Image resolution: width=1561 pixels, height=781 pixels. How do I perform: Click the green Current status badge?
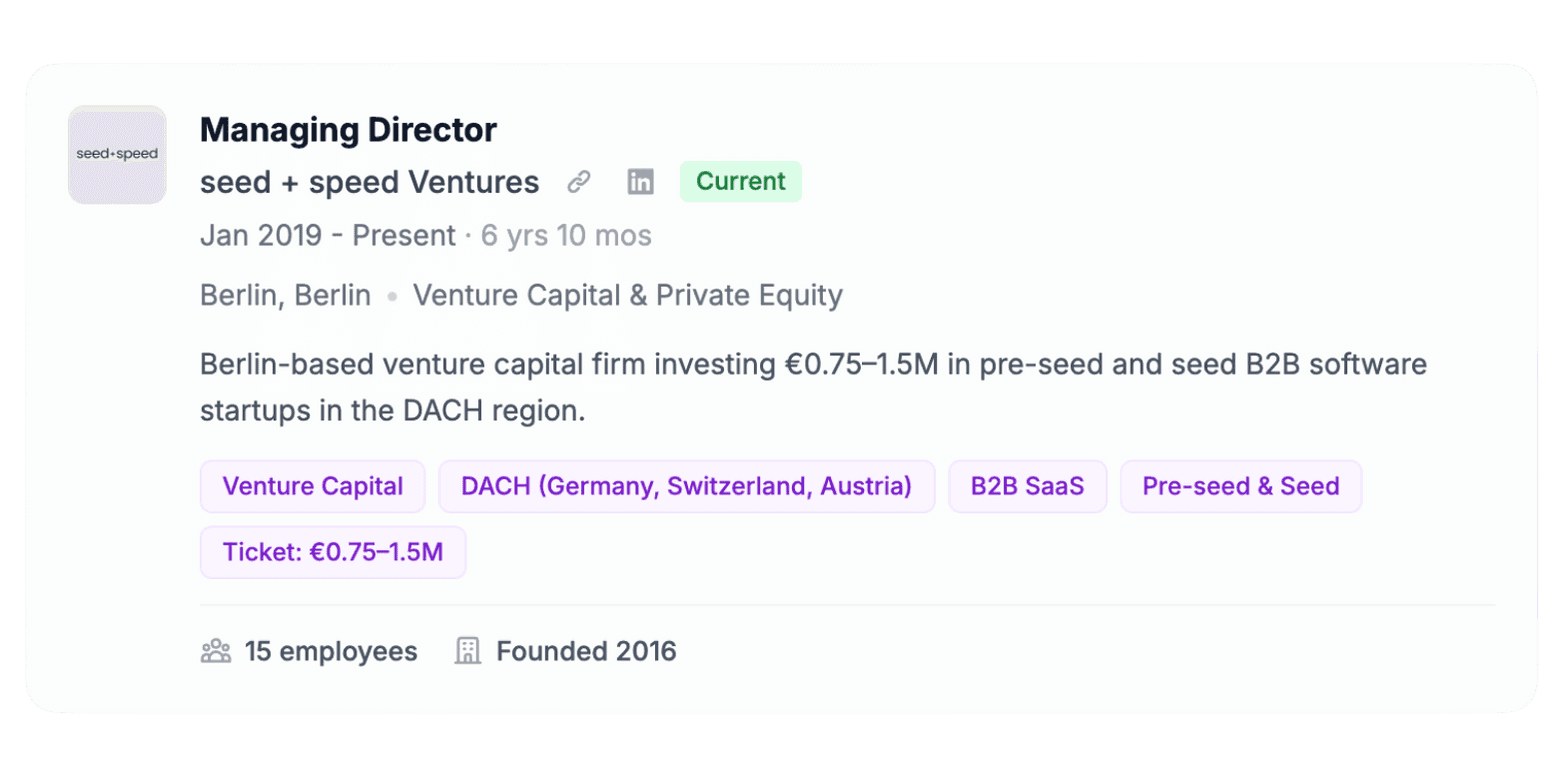739,182
